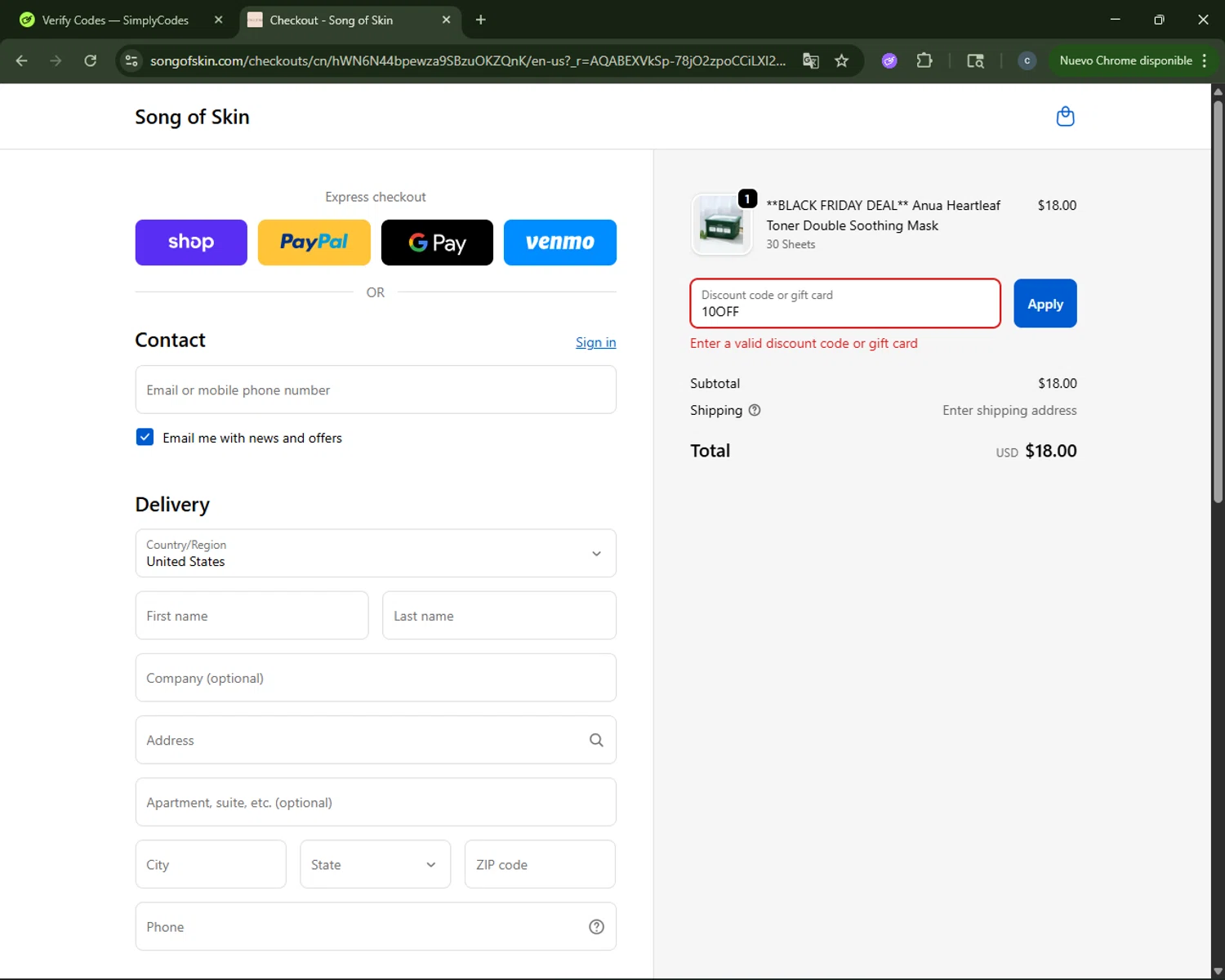Click the 'Enter shipping address' text
This screenshot has height=980, width=1225.
[x=1009, y=410]
